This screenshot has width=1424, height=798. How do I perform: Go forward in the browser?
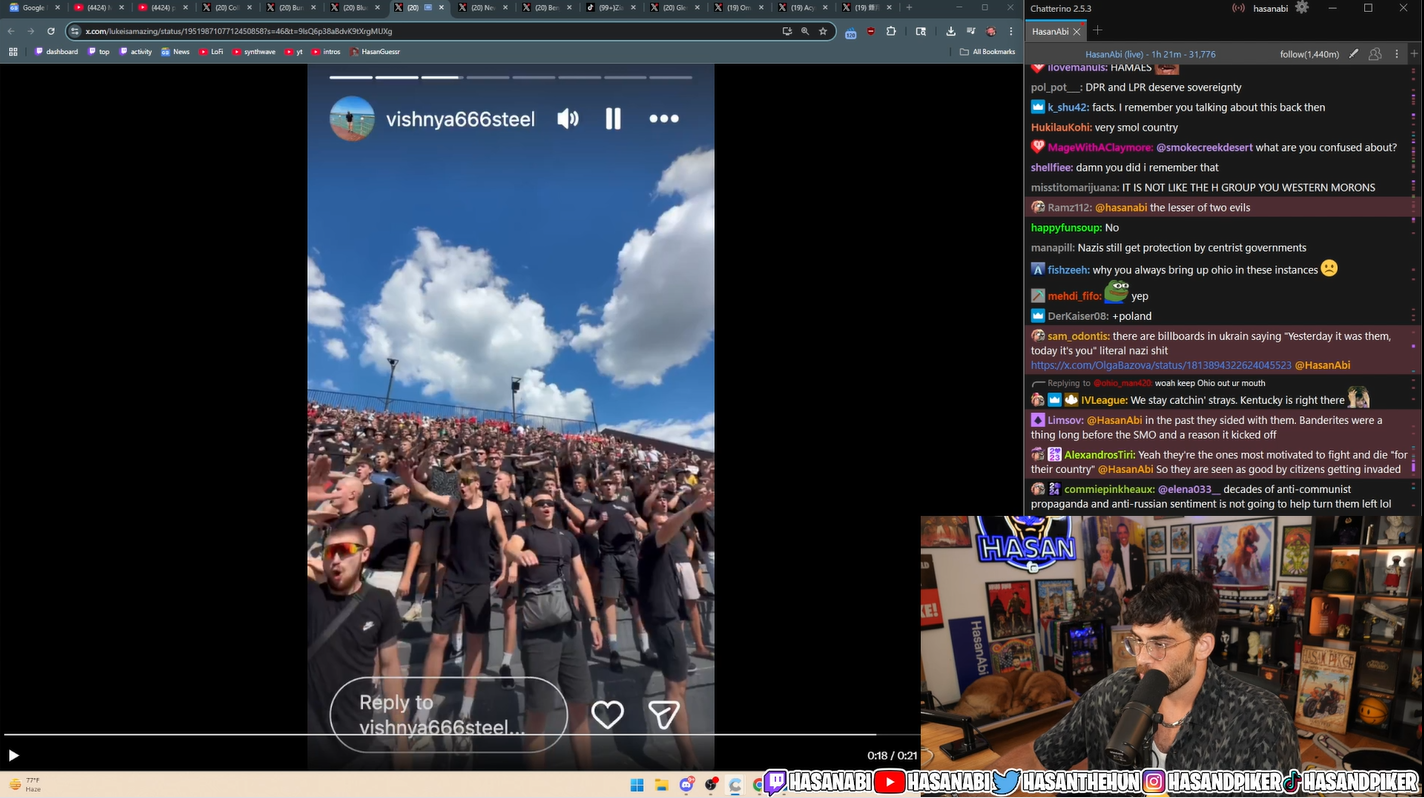click(31, 31)
